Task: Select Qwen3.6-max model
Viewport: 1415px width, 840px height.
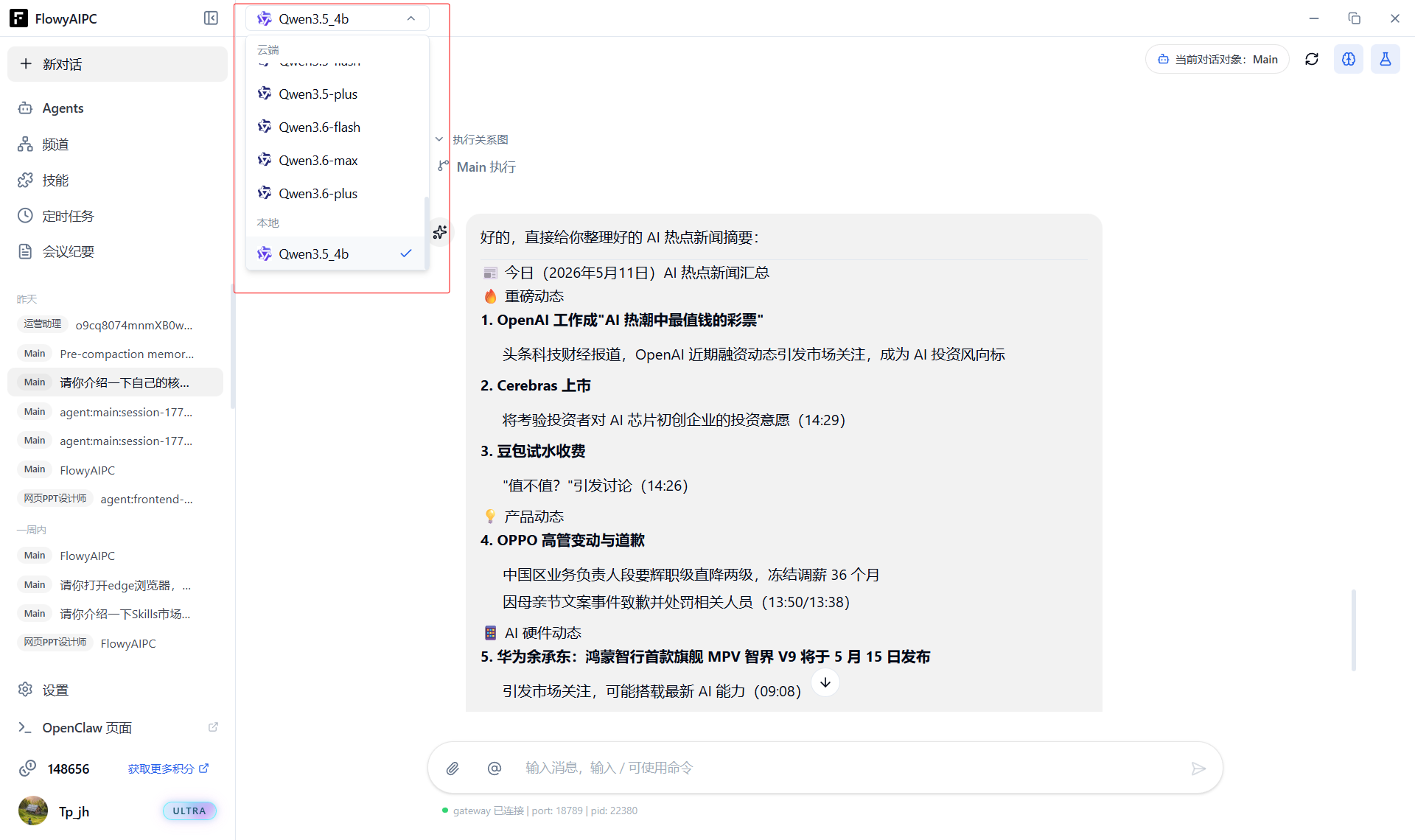Action: coord(336,161)
